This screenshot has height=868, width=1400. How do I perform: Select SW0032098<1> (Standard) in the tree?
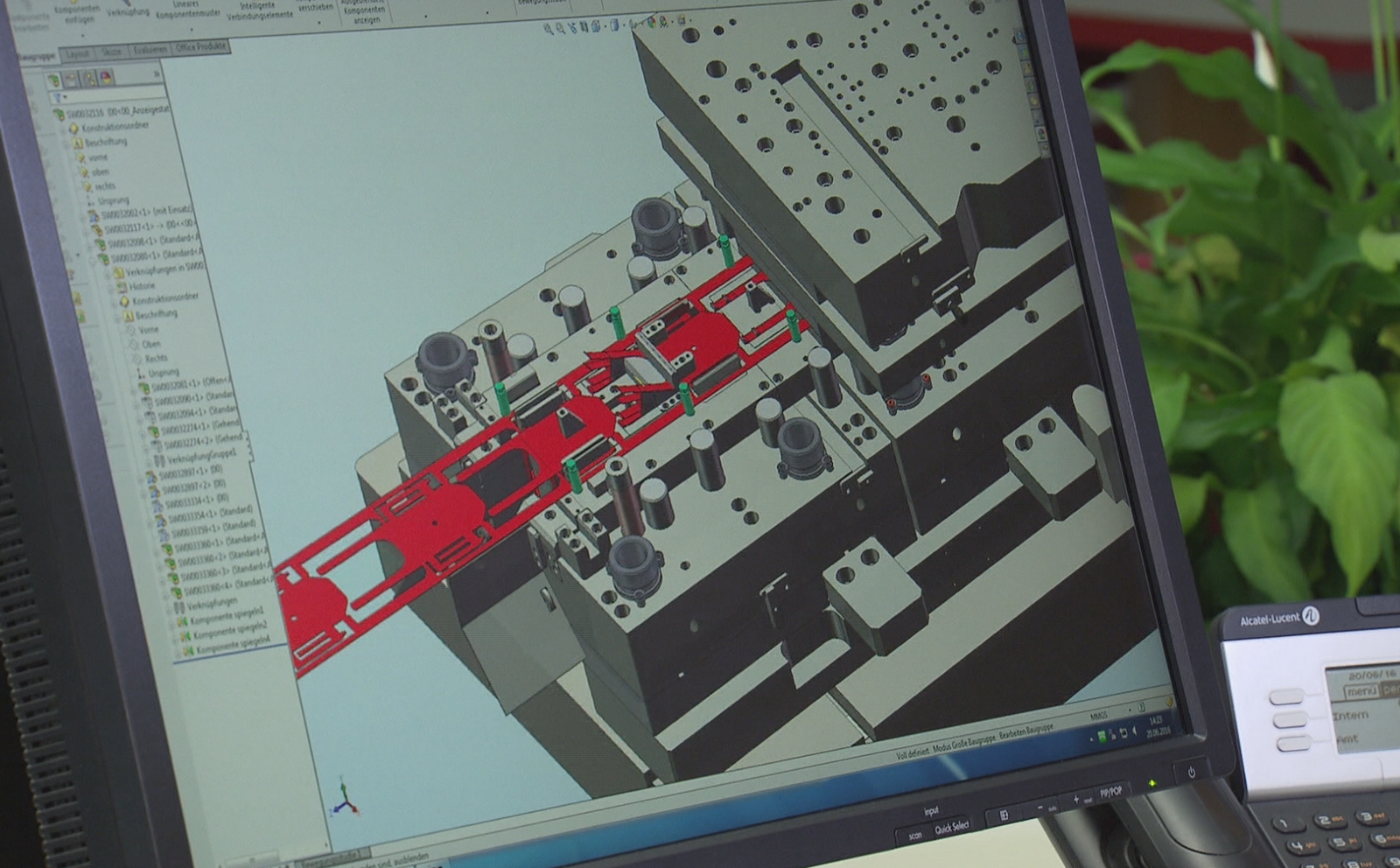click(148, 241)
